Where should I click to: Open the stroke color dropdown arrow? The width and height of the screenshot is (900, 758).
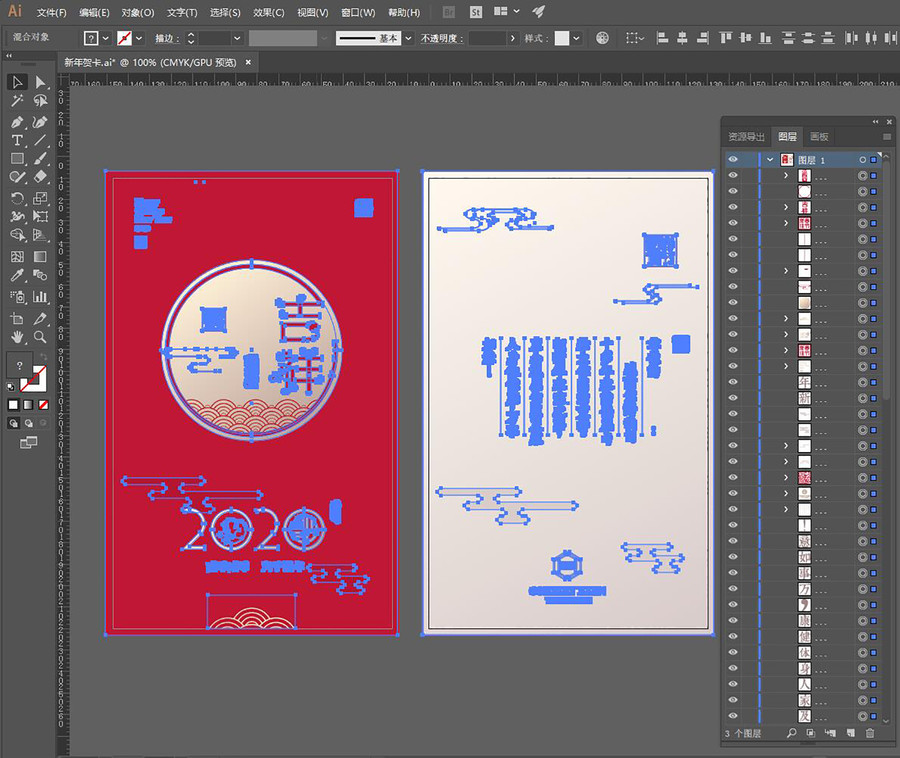tap(139, 38)
